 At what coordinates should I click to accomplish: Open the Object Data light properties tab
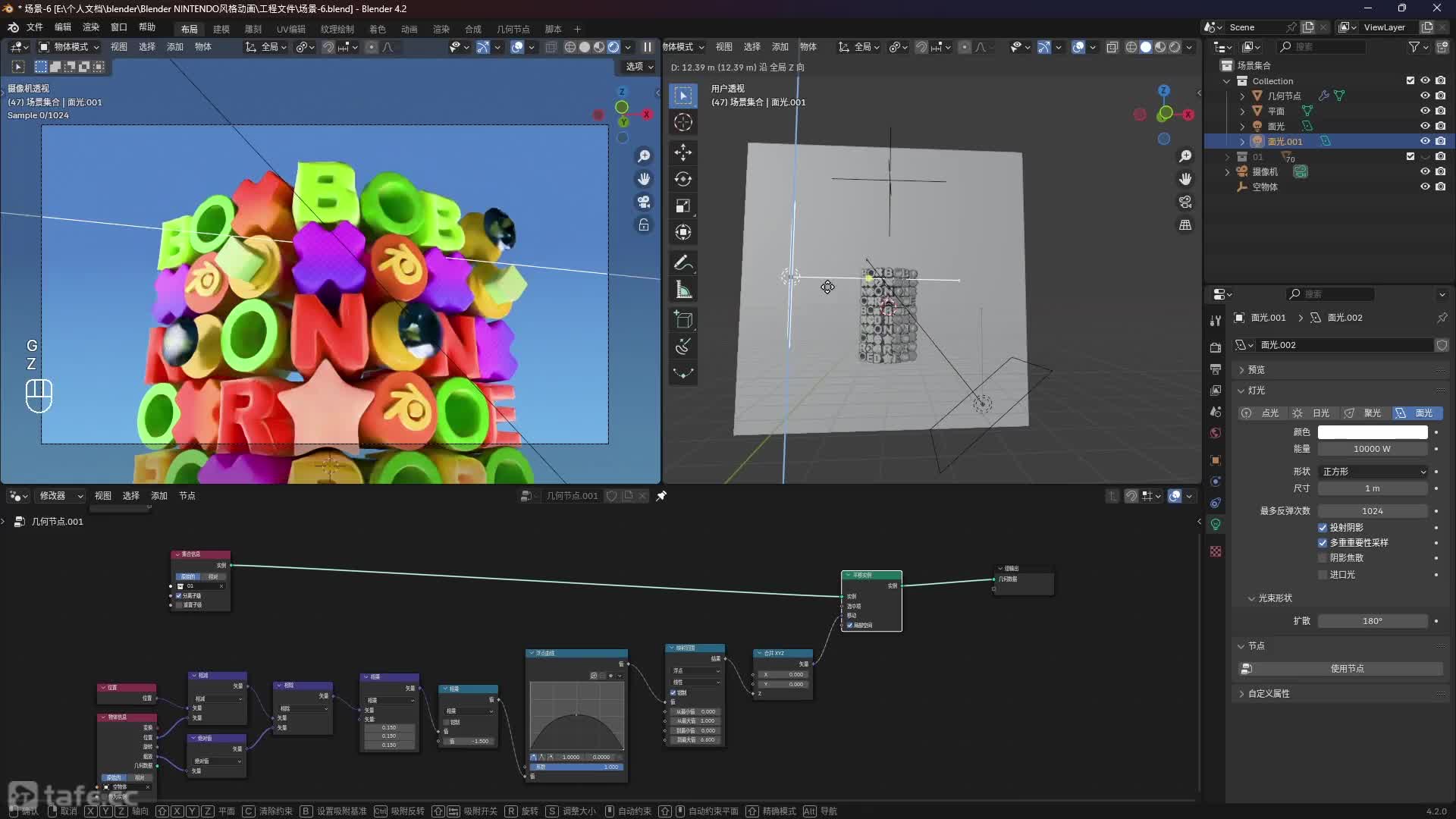click(x=1216, y=524)
